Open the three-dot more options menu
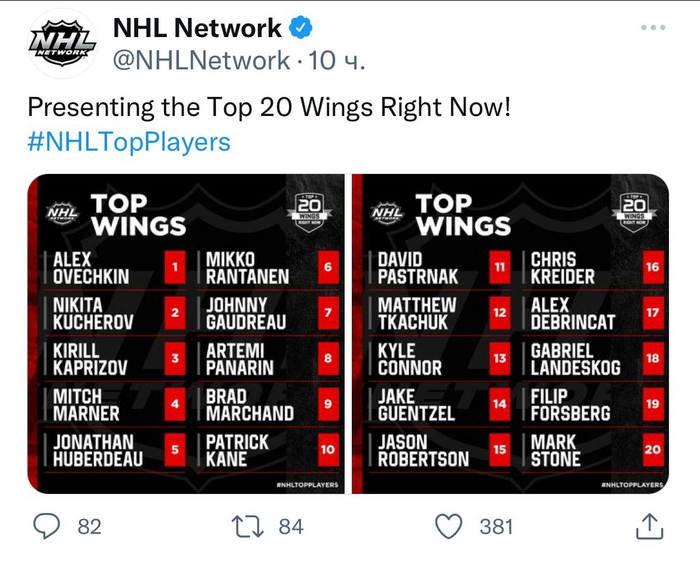Screen dimensions: 700x568 (652, 28)
